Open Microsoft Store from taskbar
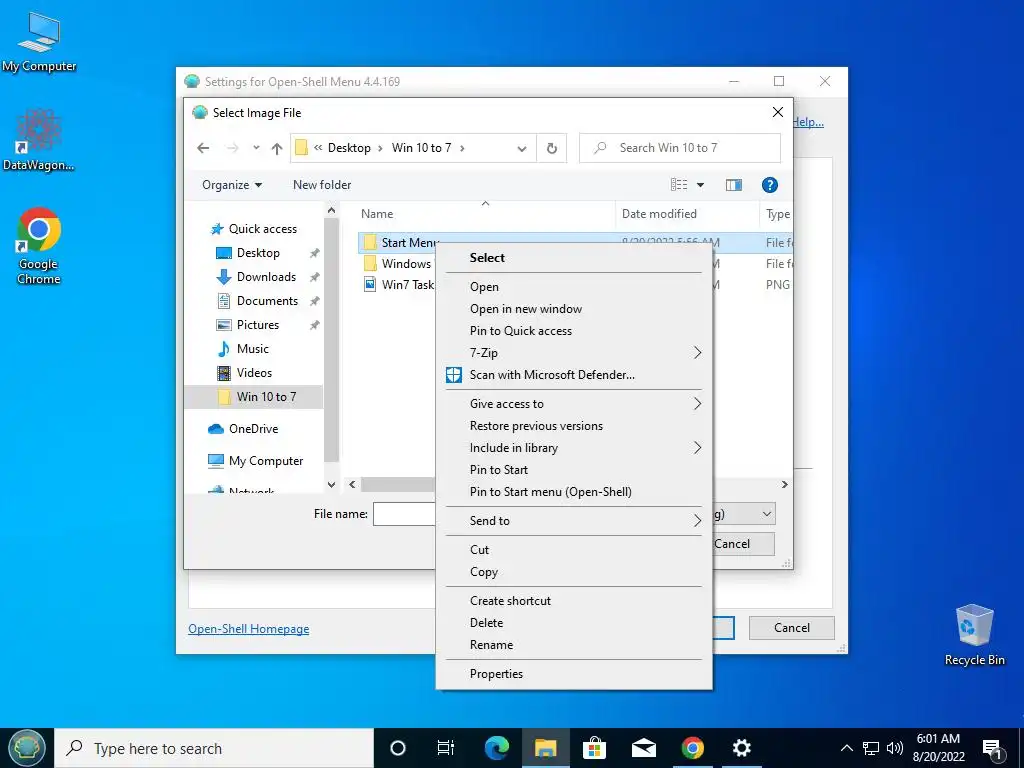 tap(594, 748)
